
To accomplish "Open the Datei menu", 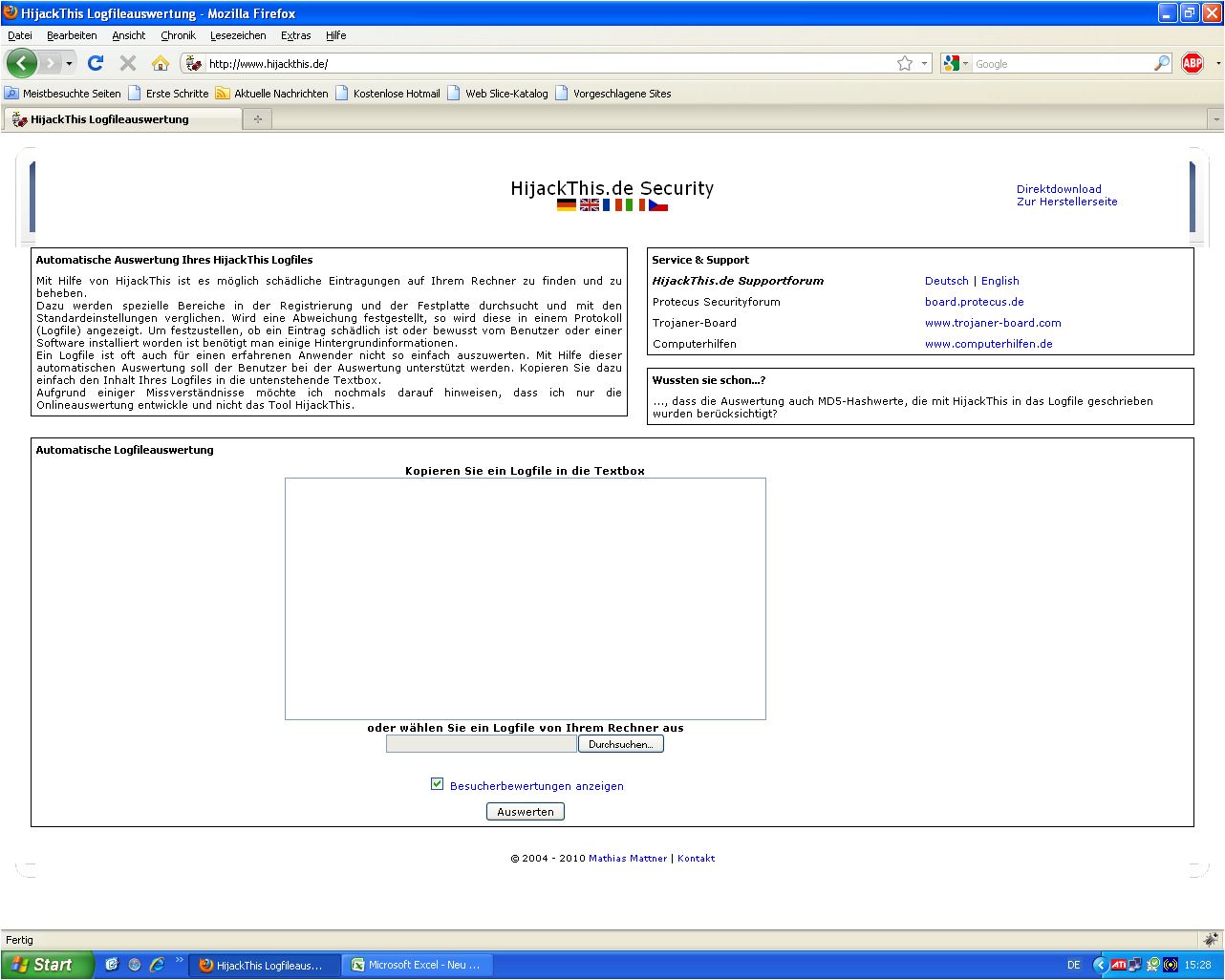I will [20, 35].
